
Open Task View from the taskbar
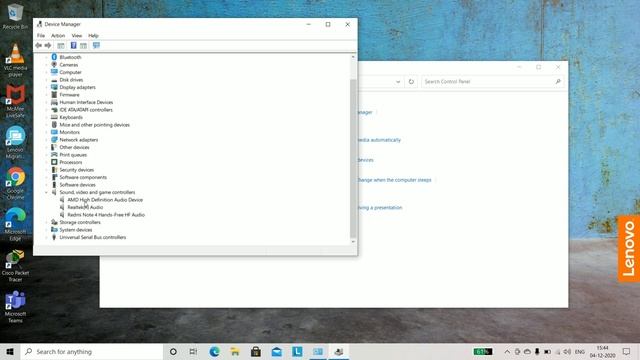tap(193, 351)
